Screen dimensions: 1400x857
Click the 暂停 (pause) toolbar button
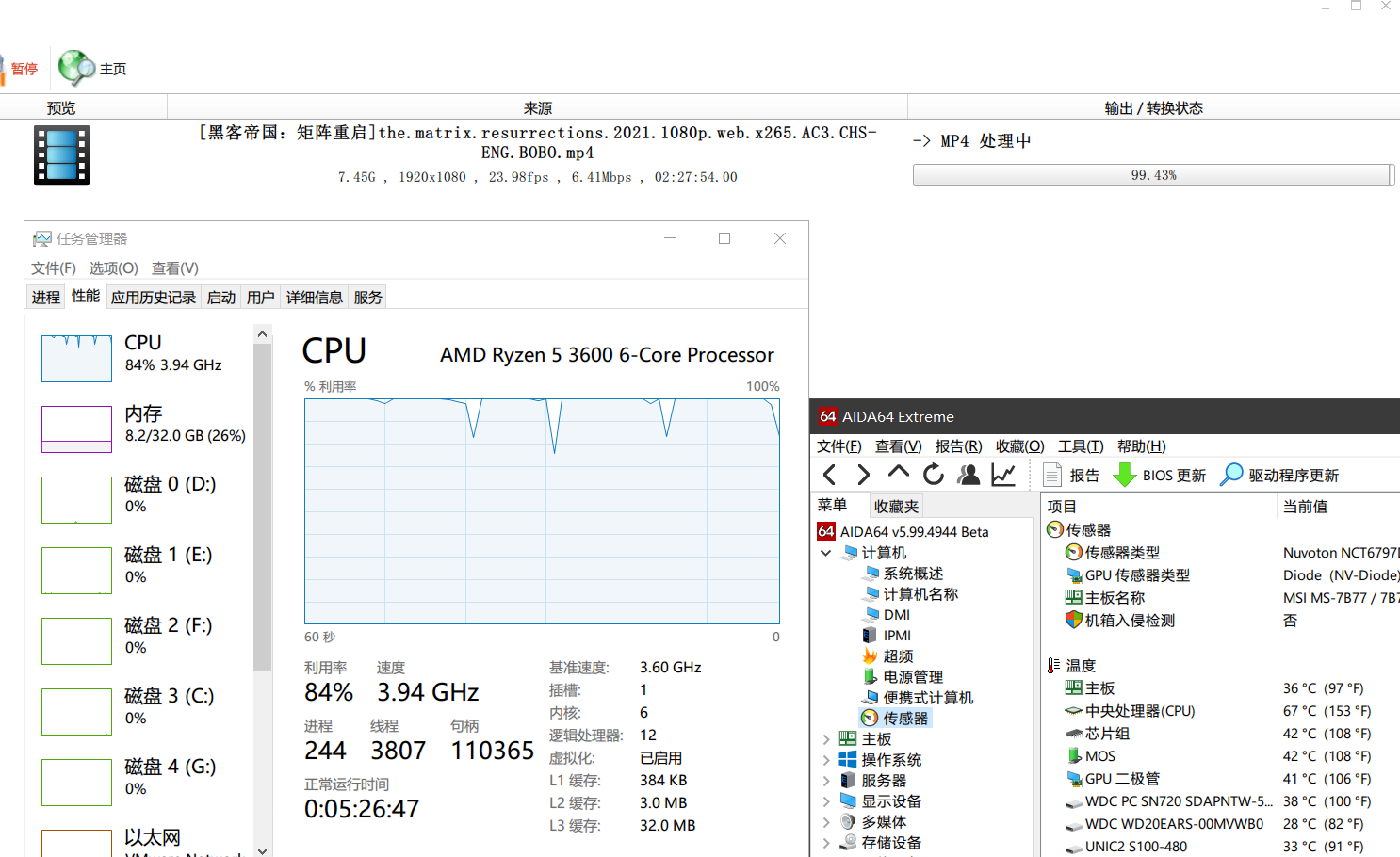(x=19, y=69)
